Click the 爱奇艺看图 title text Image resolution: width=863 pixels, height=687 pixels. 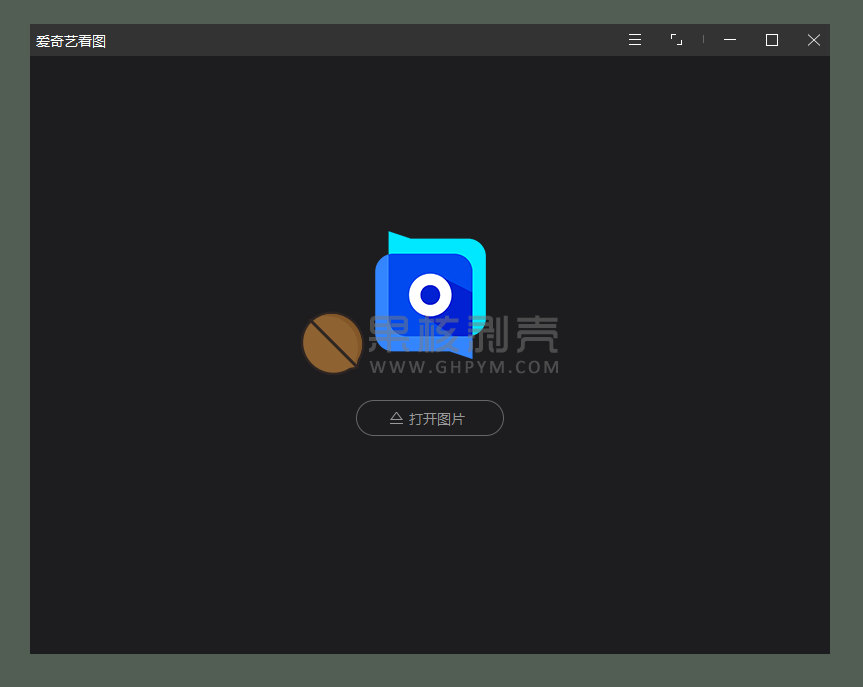click(71, 41)
